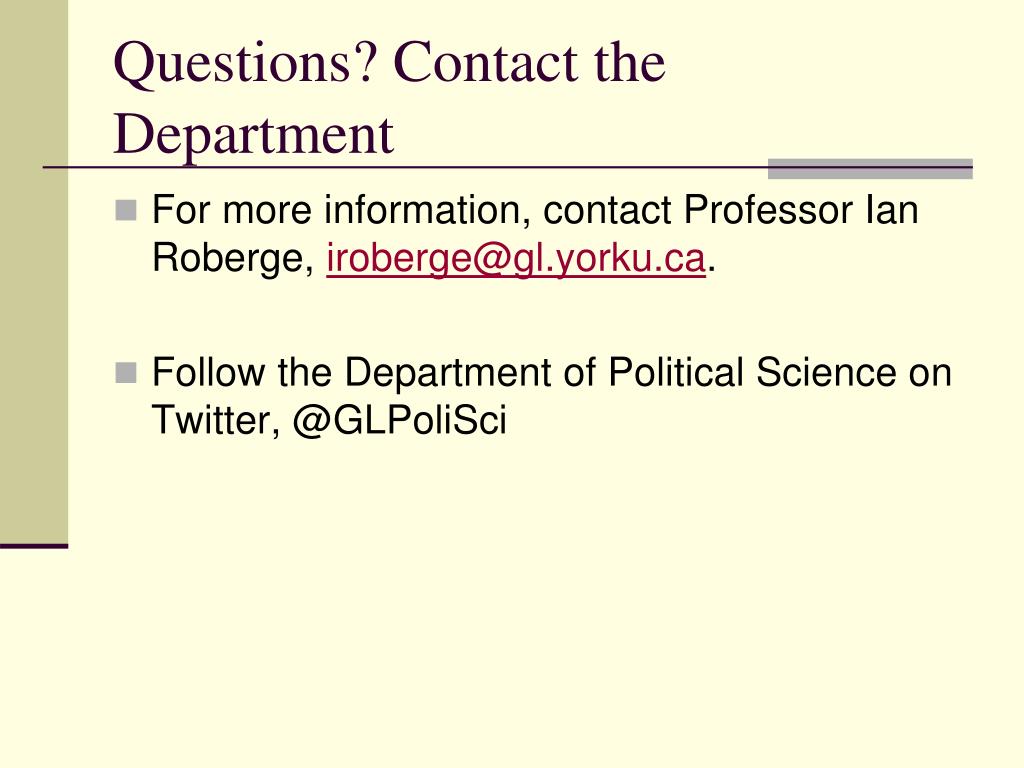Click the word 'Department' in the title
Image resolution: width=1024 pixels, height=768 pixels.
click(x=253, y=135)
